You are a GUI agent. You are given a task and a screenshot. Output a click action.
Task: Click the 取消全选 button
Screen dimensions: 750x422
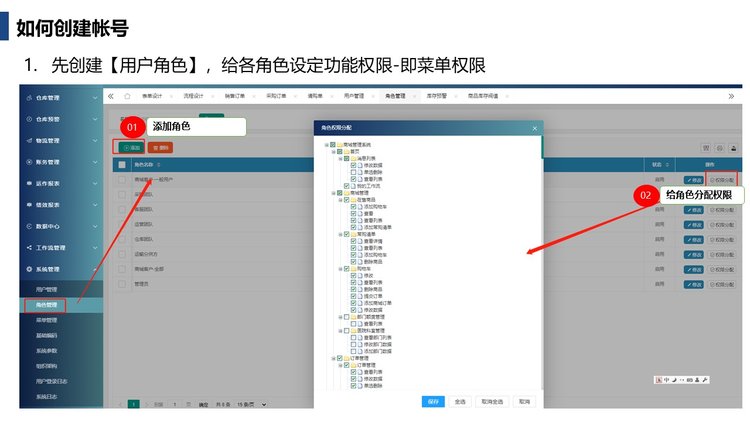491,401
